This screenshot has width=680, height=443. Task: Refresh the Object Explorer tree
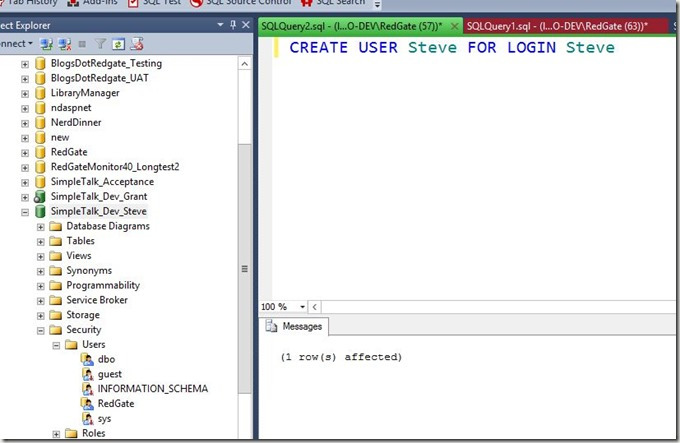(118, 44)
